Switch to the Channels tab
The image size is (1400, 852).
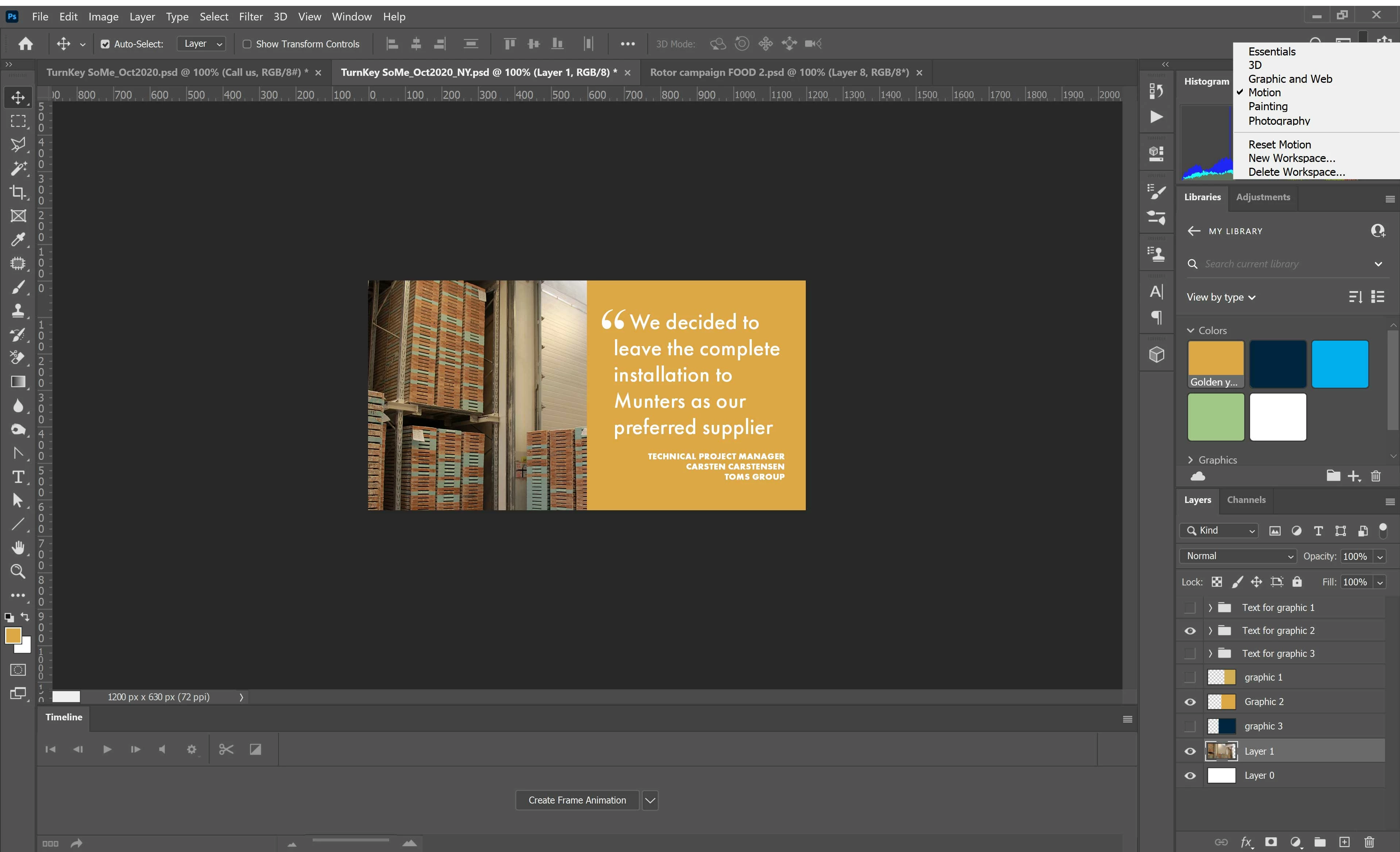point(1246,500)
